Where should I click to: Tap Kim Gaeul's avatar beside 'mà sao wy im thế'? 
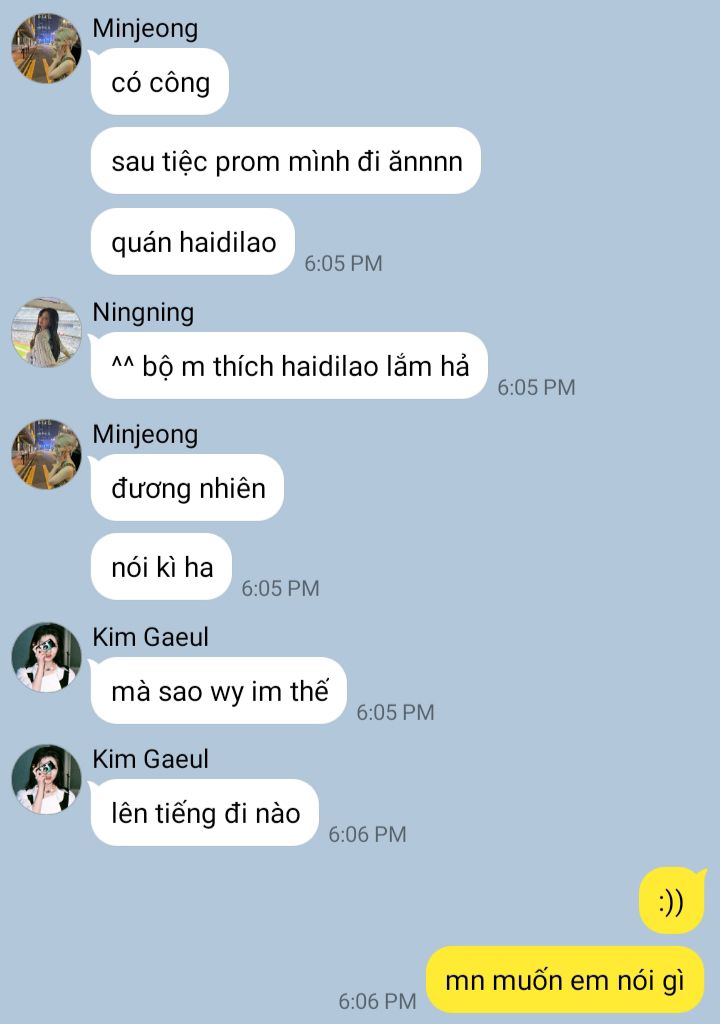point(46,658)
